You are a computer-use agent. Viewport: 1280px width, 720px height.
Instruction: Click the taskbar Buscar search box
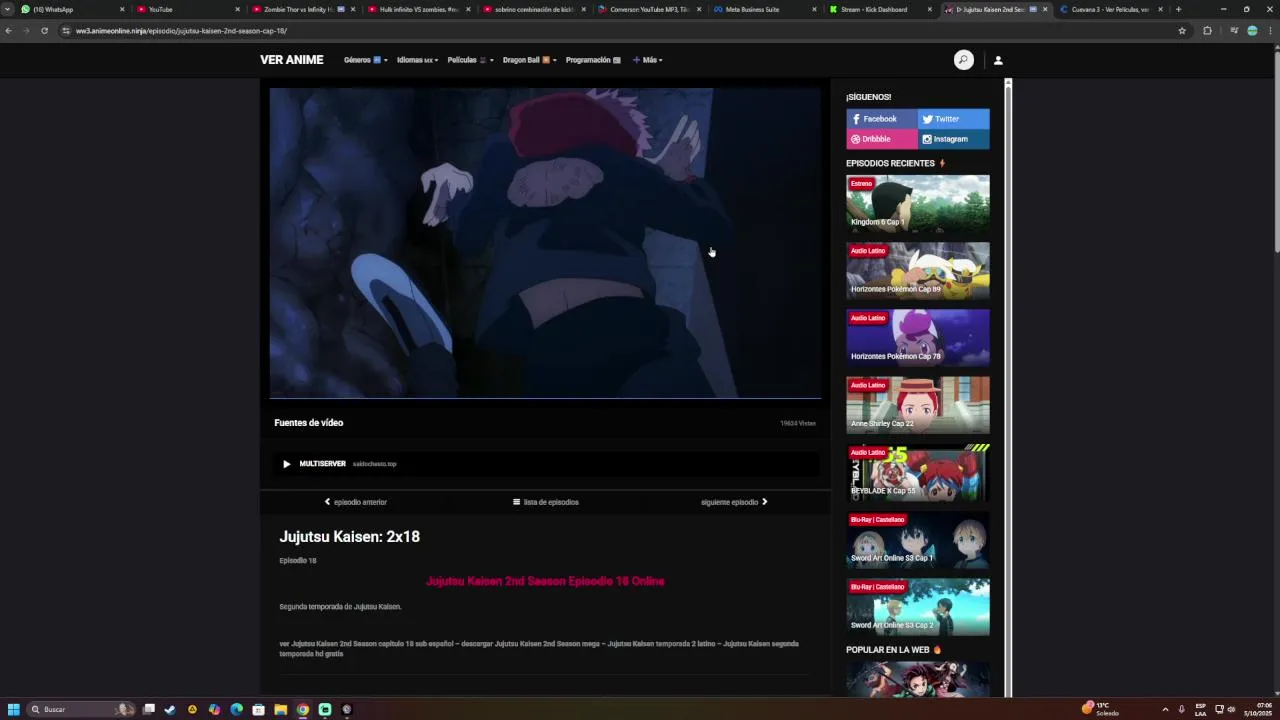[x=81, y=710]
